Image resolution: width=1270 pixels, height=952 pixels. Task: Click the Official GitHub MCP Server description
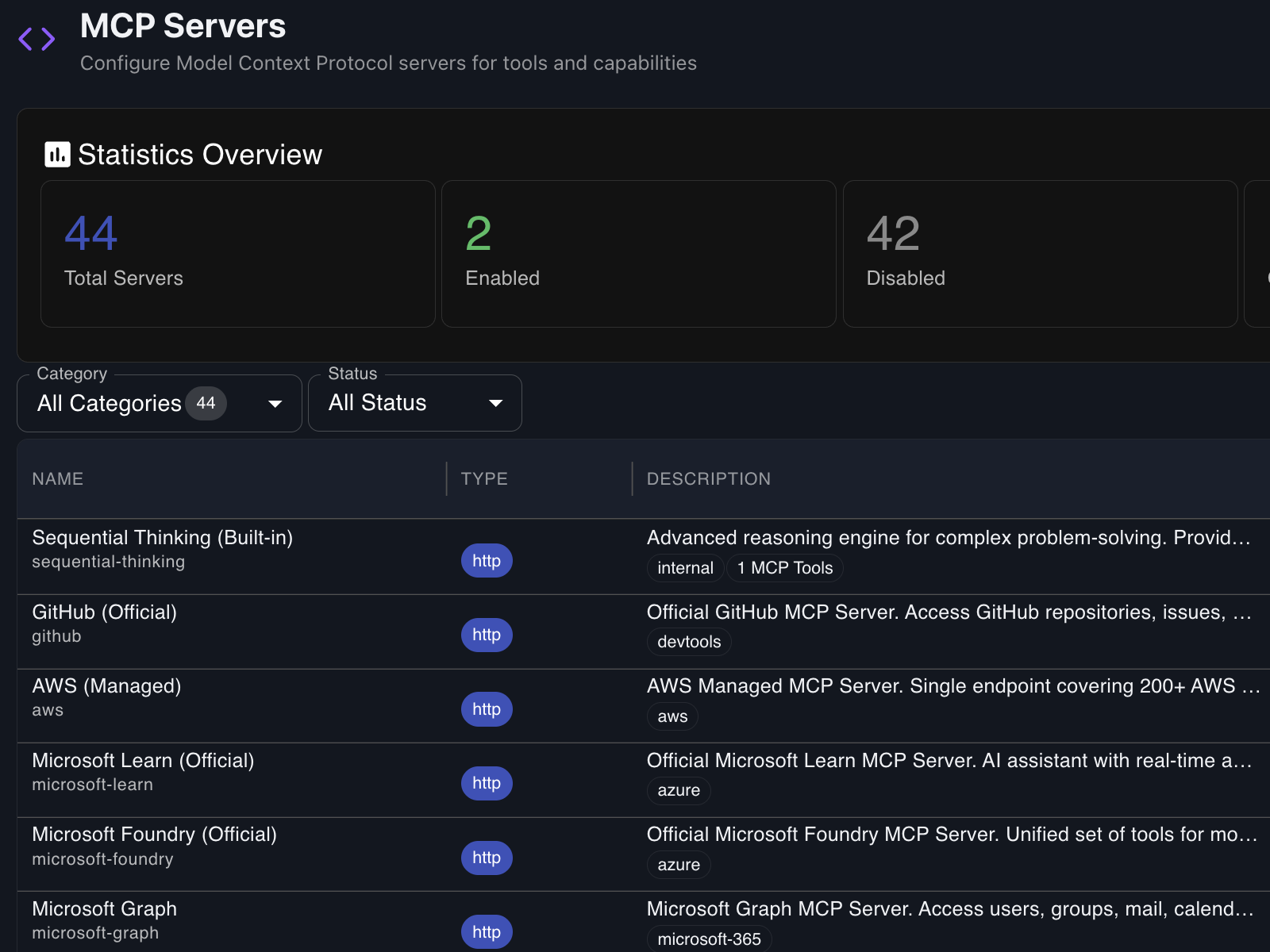pos(949,612)
